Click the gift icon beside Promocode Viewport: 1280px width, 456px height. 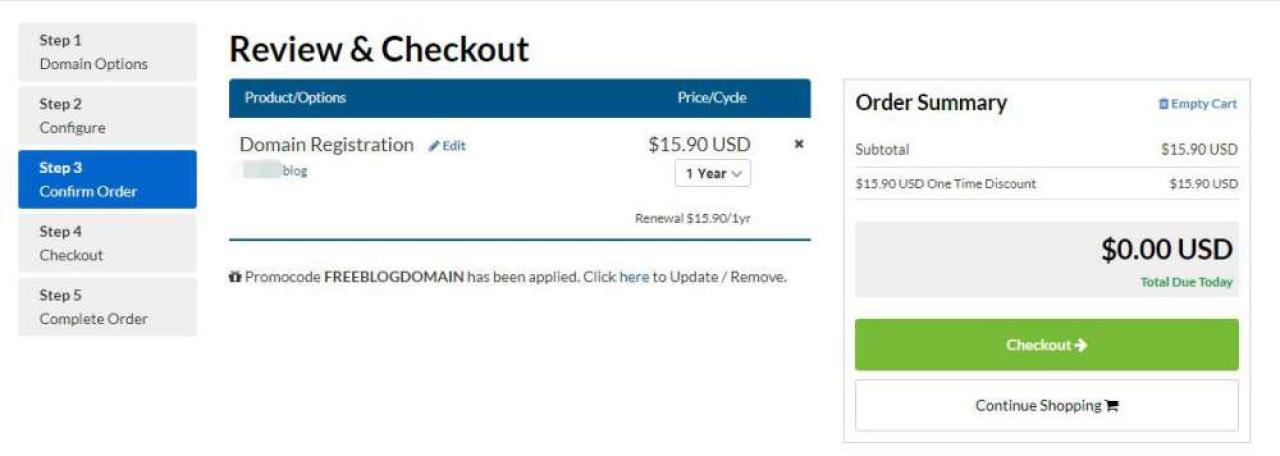(235, 277)
